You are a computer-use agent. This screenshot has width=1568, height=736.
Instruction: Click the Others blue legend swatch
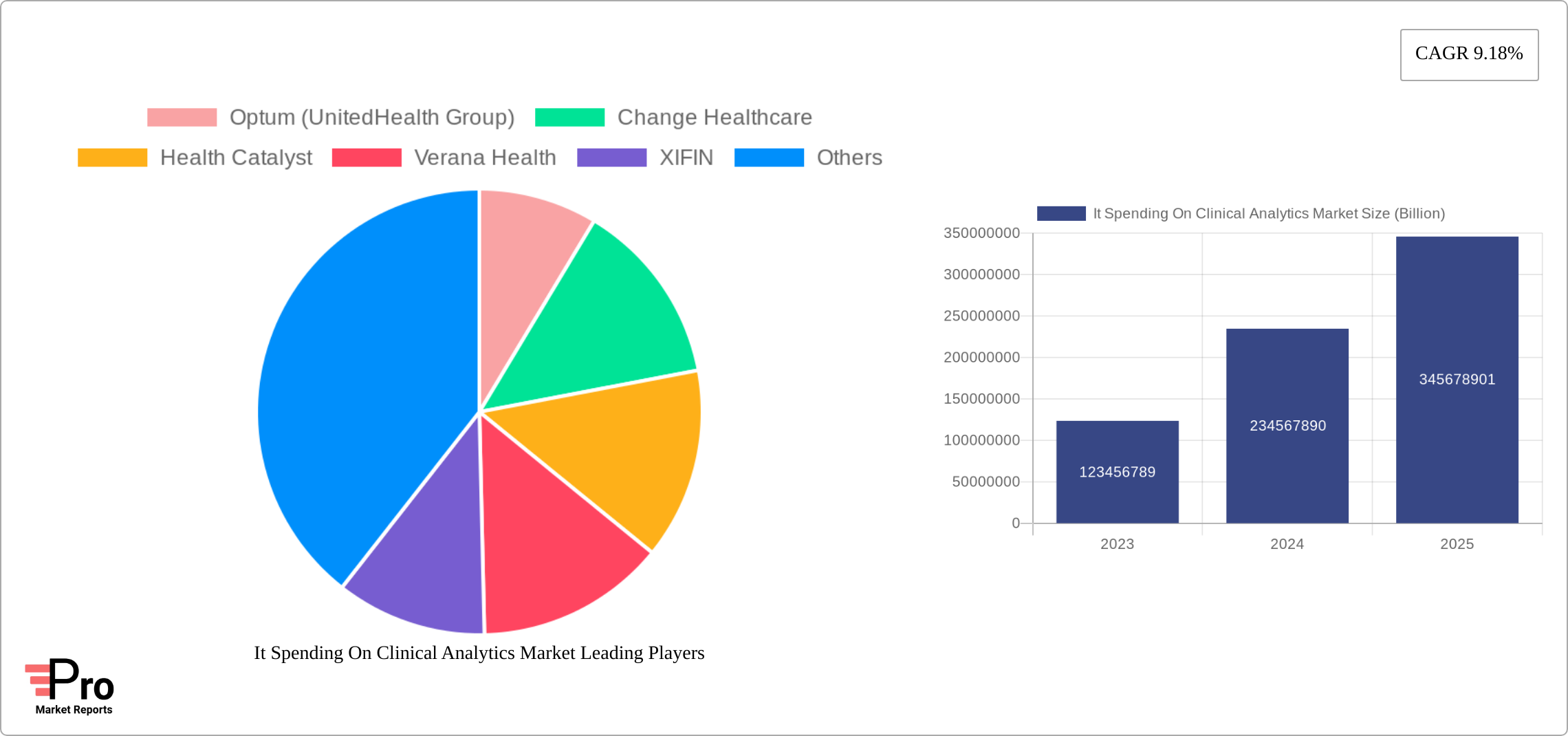(769, 158)
